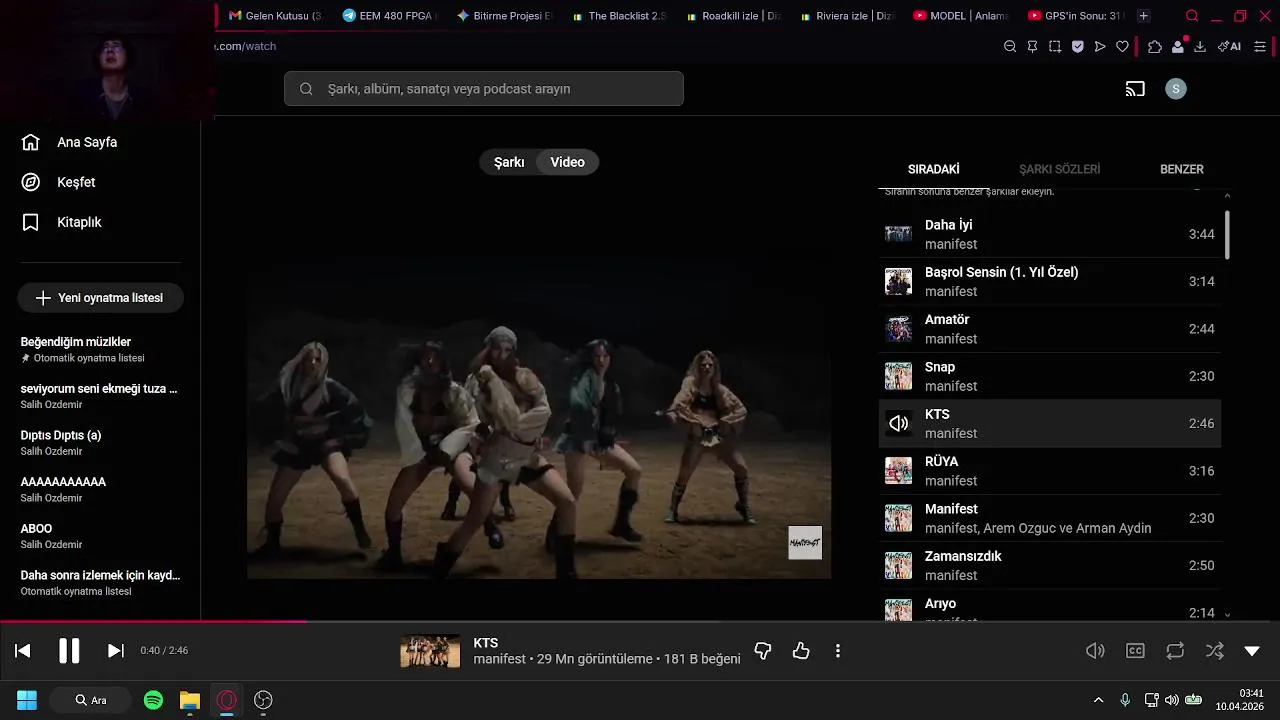The image size is (1280, 720).
Task: Collapse the player page with down arrow
Action: coord(1252,651)
